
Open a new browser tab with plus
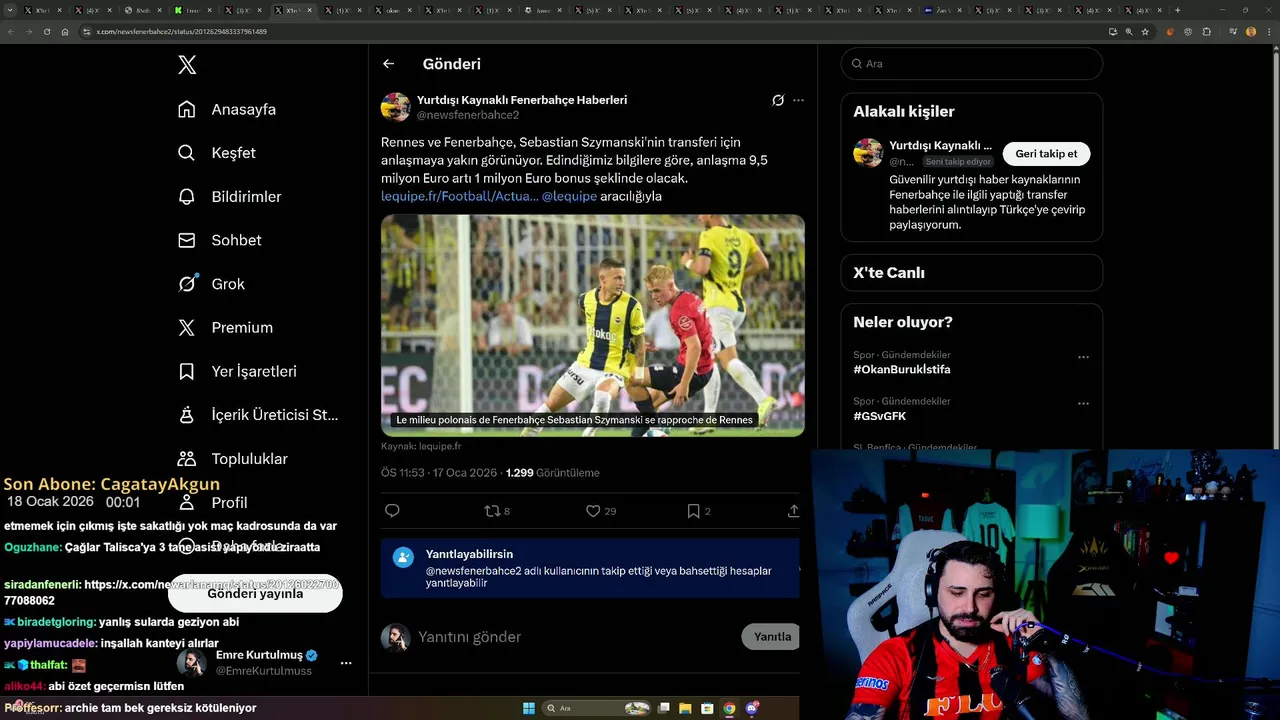1177,10
